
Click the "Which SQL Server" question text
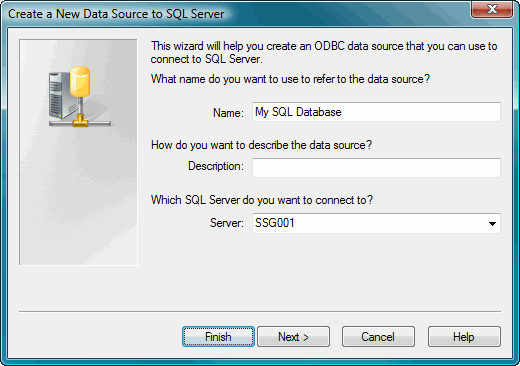pos(262,200)
